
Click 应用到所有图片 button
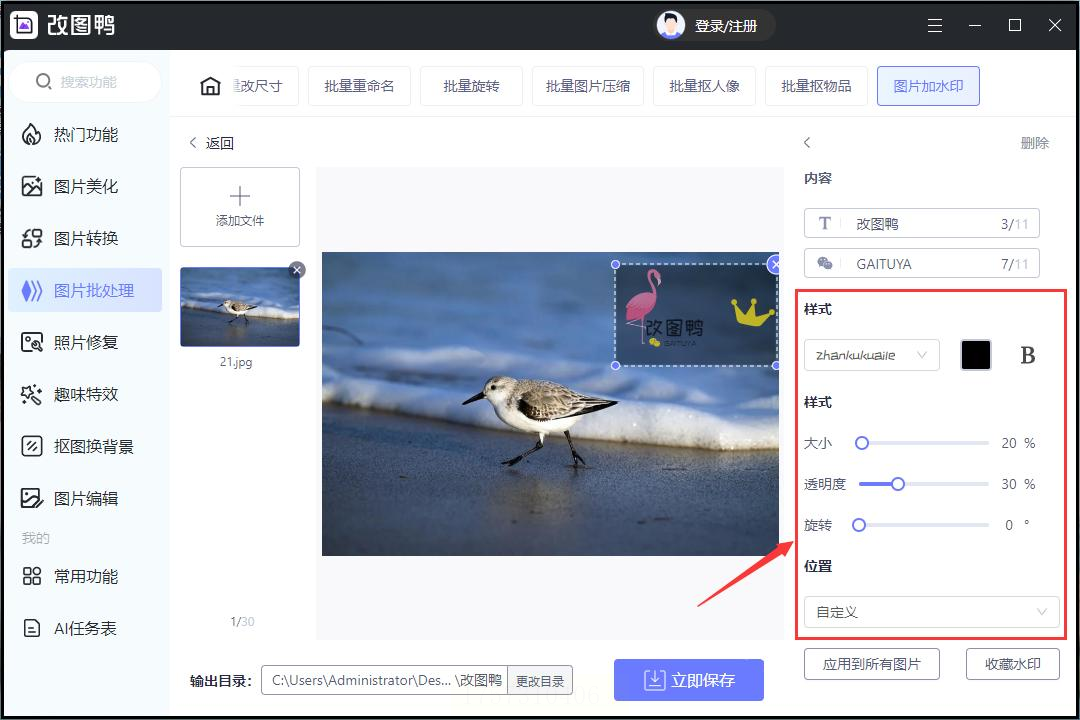[x=871, y=664]
